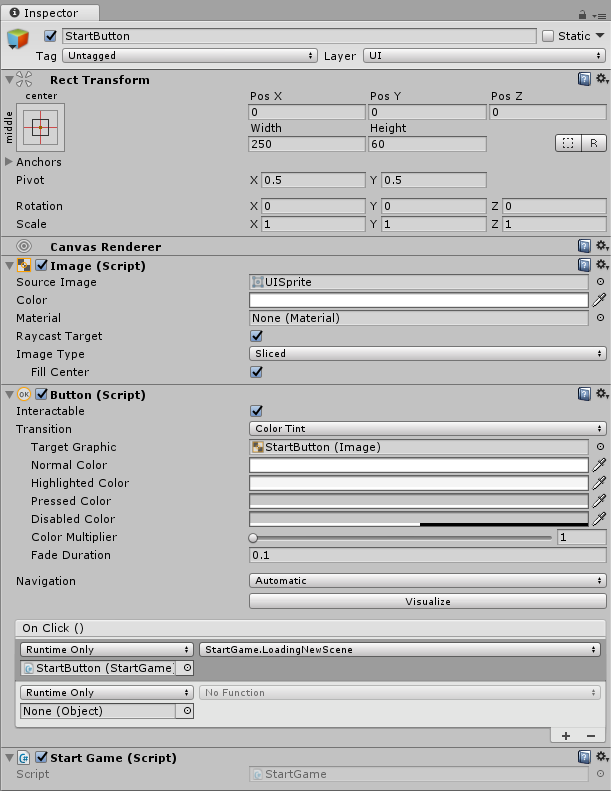Screen dimensions: 611x791
Task: Open the Image Type dropdown
Action: pos(428,354)
